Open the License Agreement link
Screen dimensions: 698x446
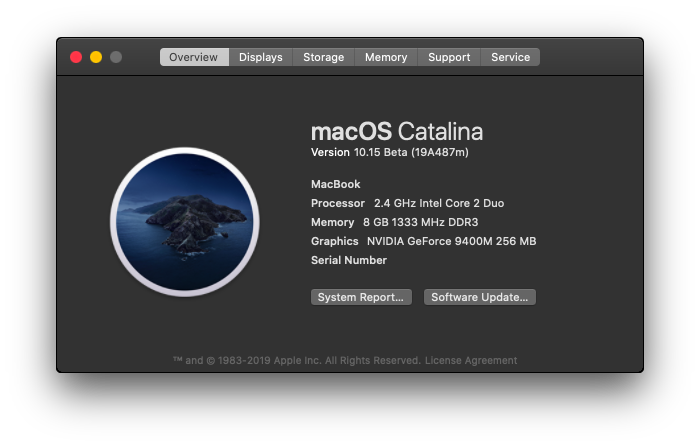471,361
